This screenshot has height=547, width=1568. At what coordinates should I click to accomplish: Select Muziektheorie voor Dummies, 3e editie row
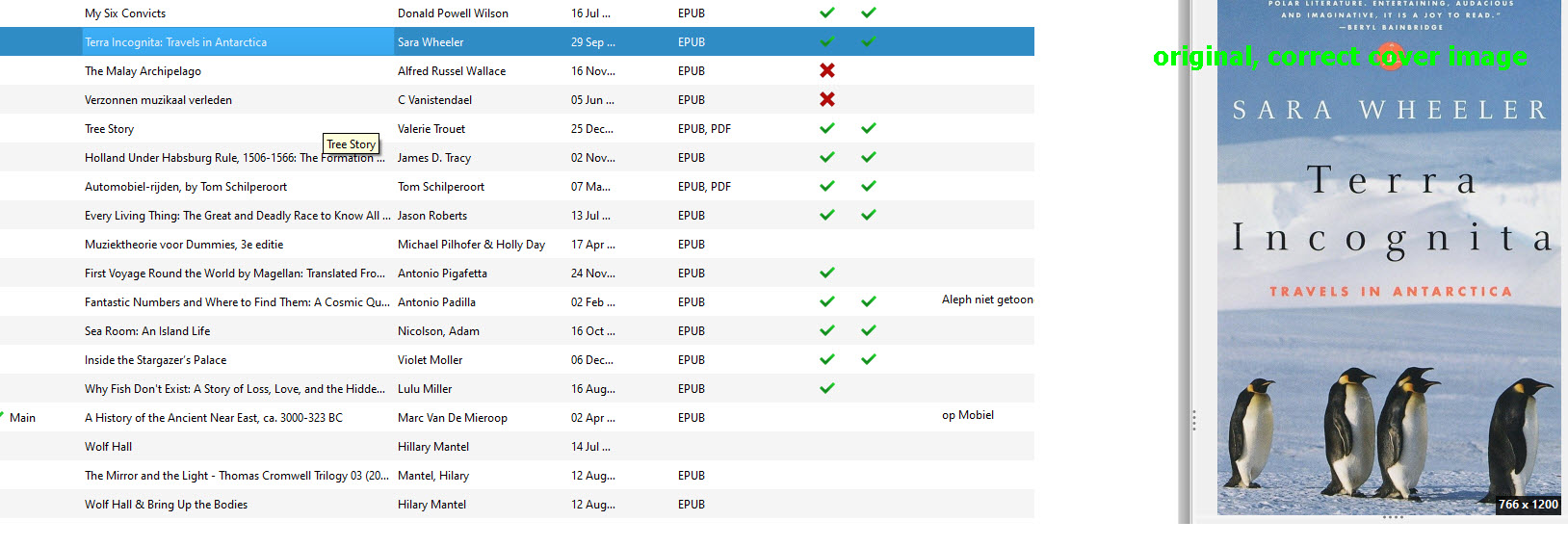pyautogui.click(x=184, y=245)
